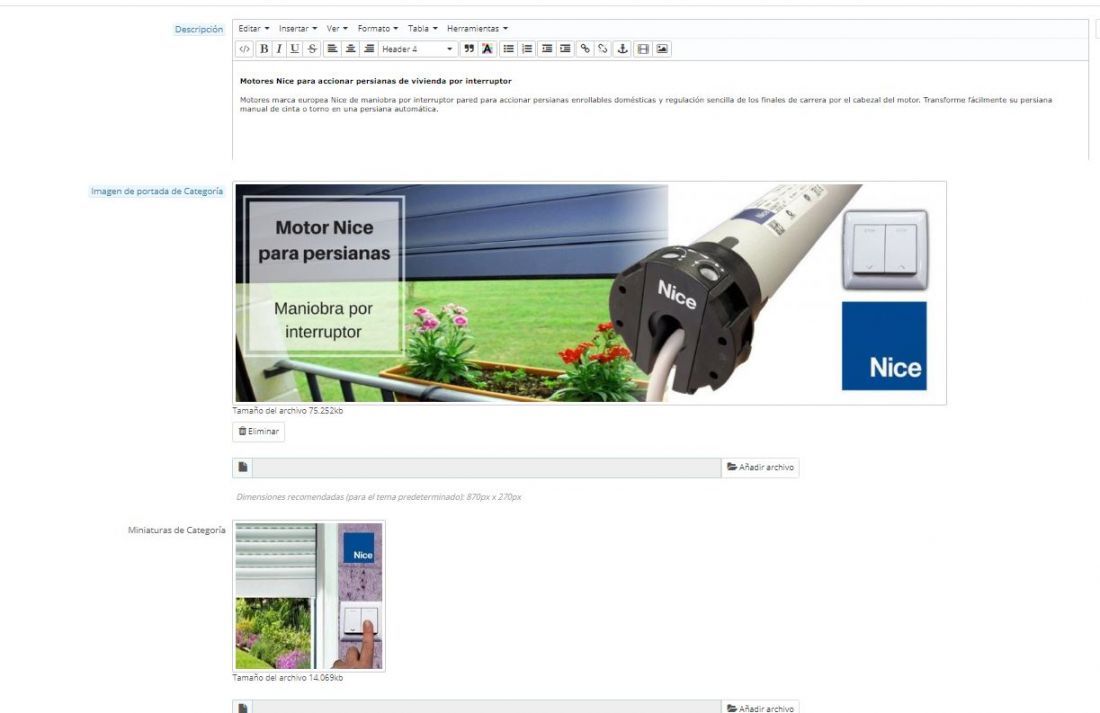Viewport: 1100px width, 713px height.
Task: Increase indent of the paragraph
Action: click(x=565, y=49)
